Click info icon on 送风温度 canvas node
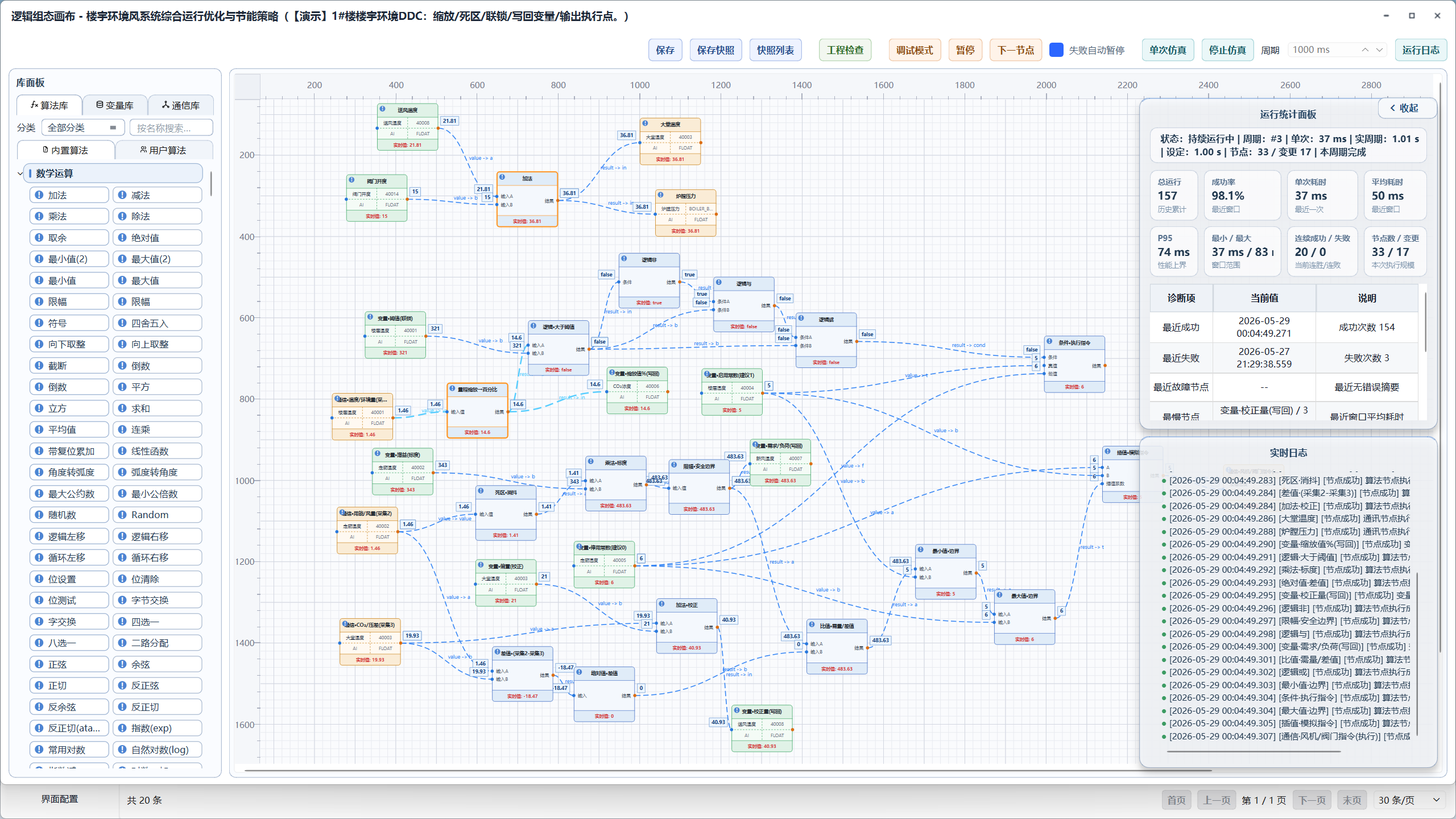 pyautogui.click(x=383, y=109)
